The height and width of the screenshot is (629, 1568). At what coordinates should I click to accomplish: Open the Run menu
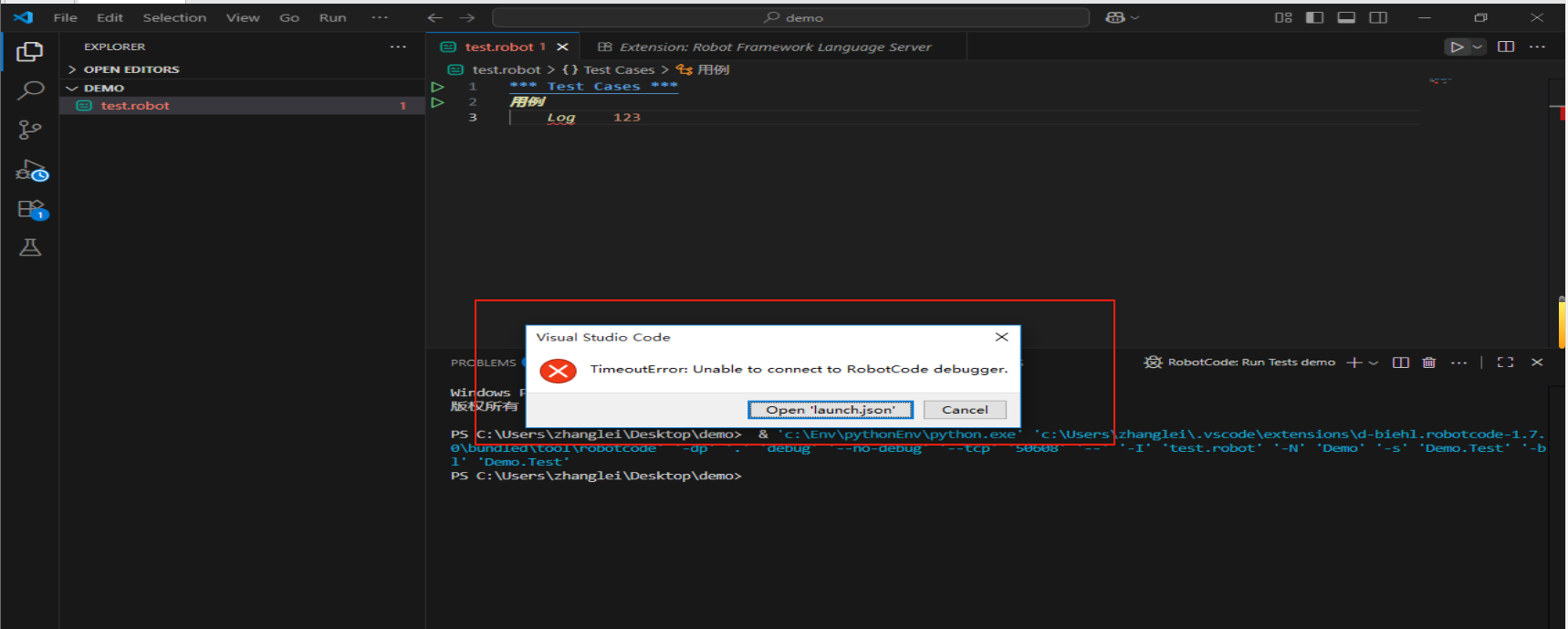pos(332,17)
